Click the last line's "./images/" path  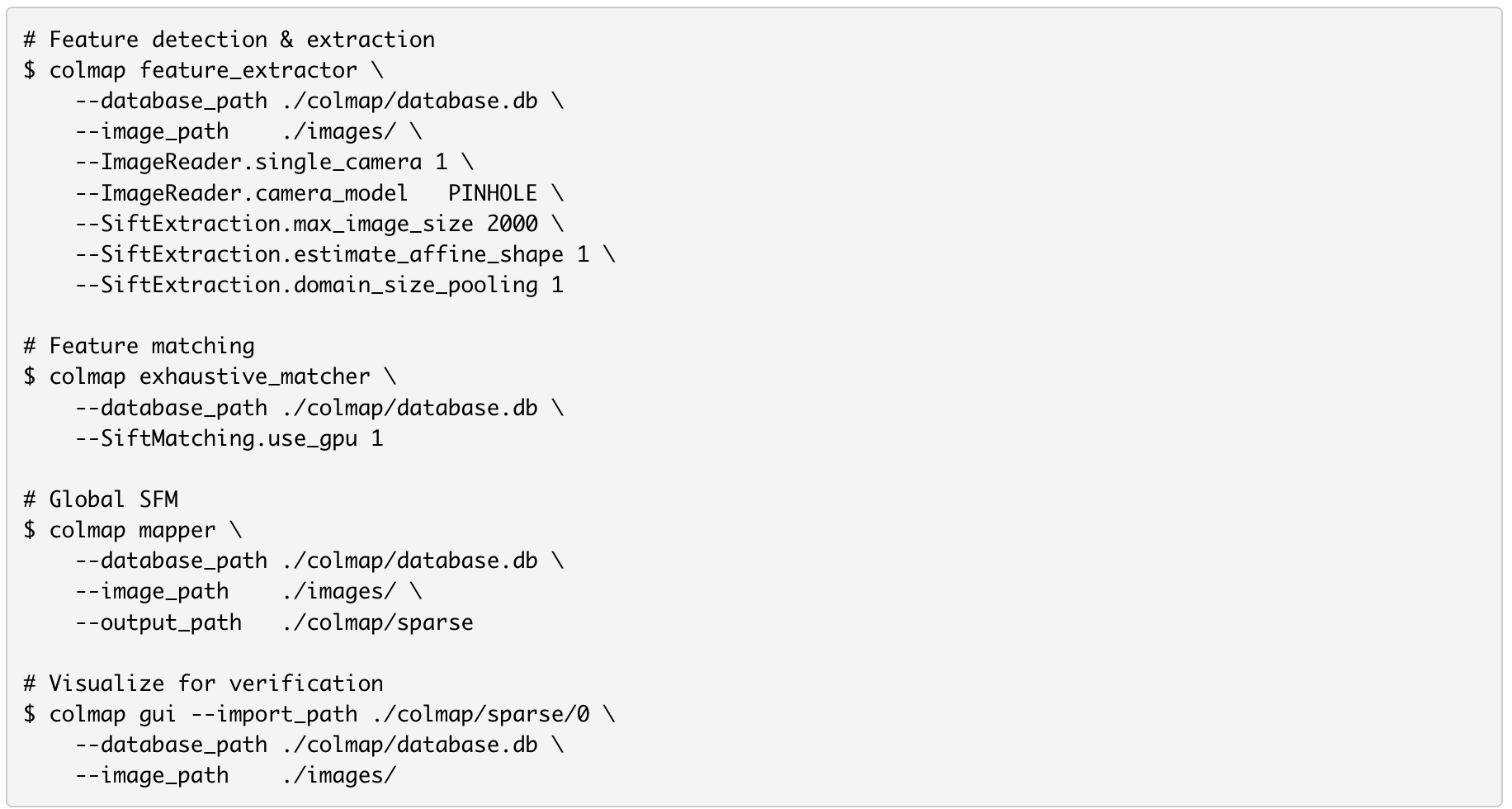(x=338, y=776)
